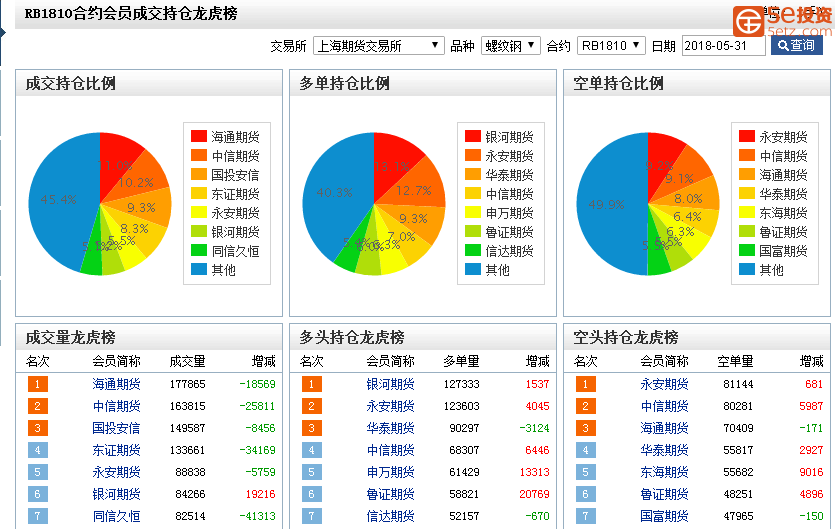The width and height of the screenshot is (840, 529).
Task: Open 鲁证期货 link in 多头持仓龙虎榜
Action: (391, 494)
